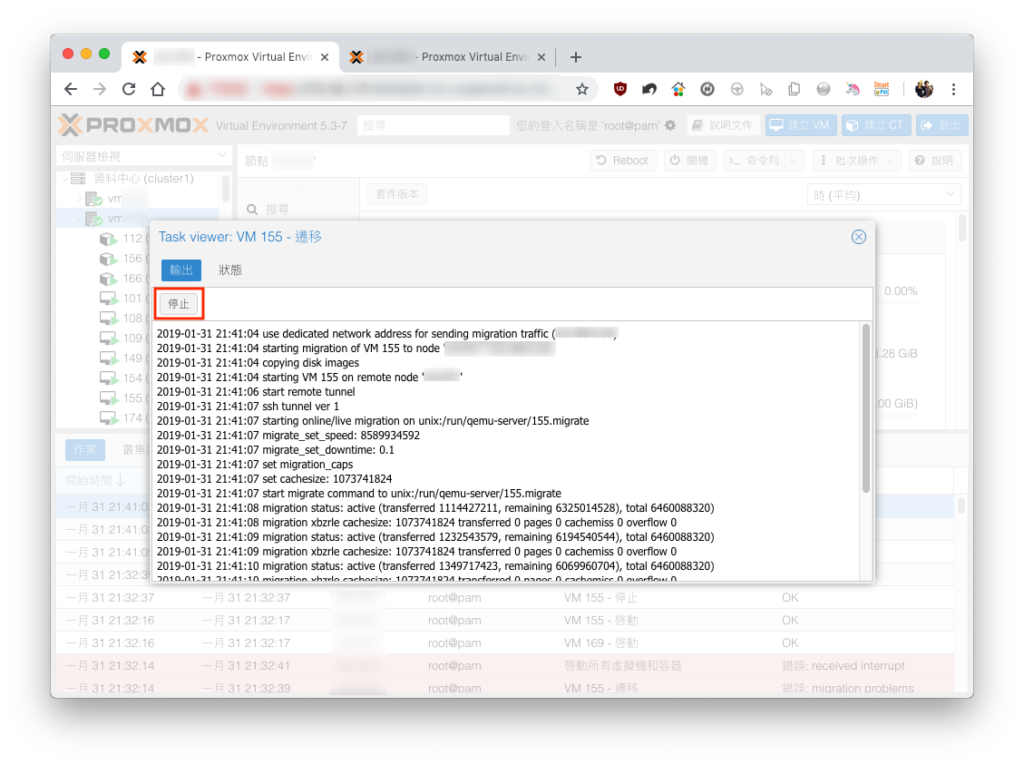Click the VM 169 - 啓動 task row
This screenshot has width=1024, height=765.
(x=505, y=643)
